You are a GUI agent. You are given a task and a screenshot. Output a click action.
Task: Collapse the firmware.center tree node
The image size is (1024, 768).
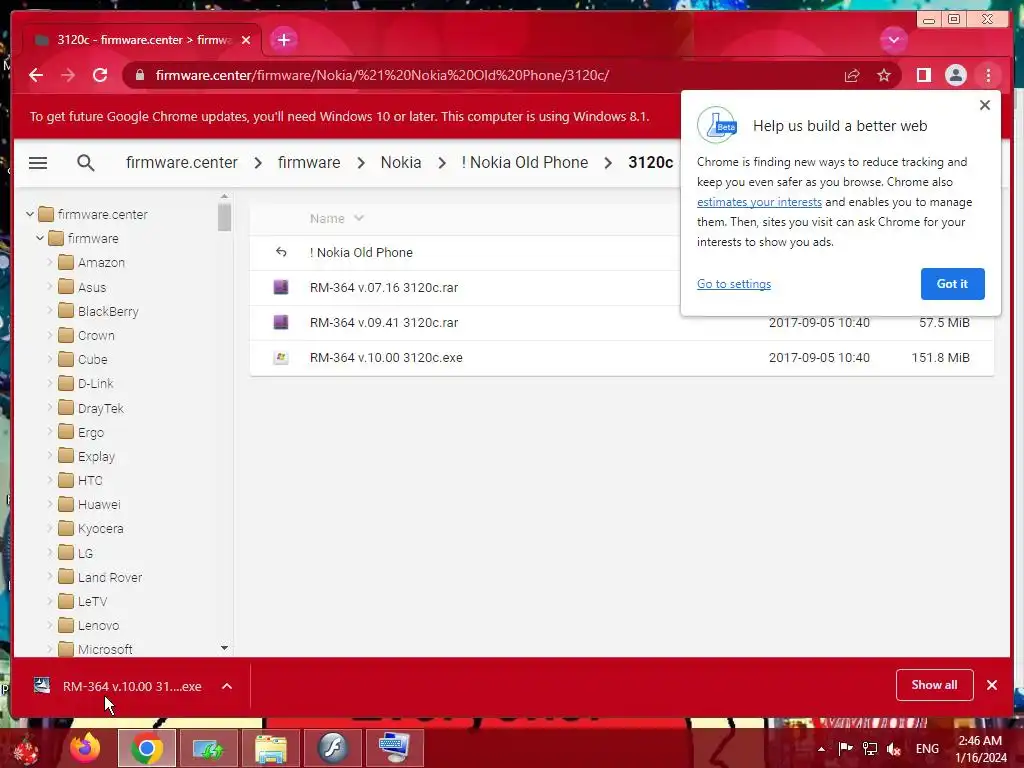pyautogui.click(x=29, y=214)
